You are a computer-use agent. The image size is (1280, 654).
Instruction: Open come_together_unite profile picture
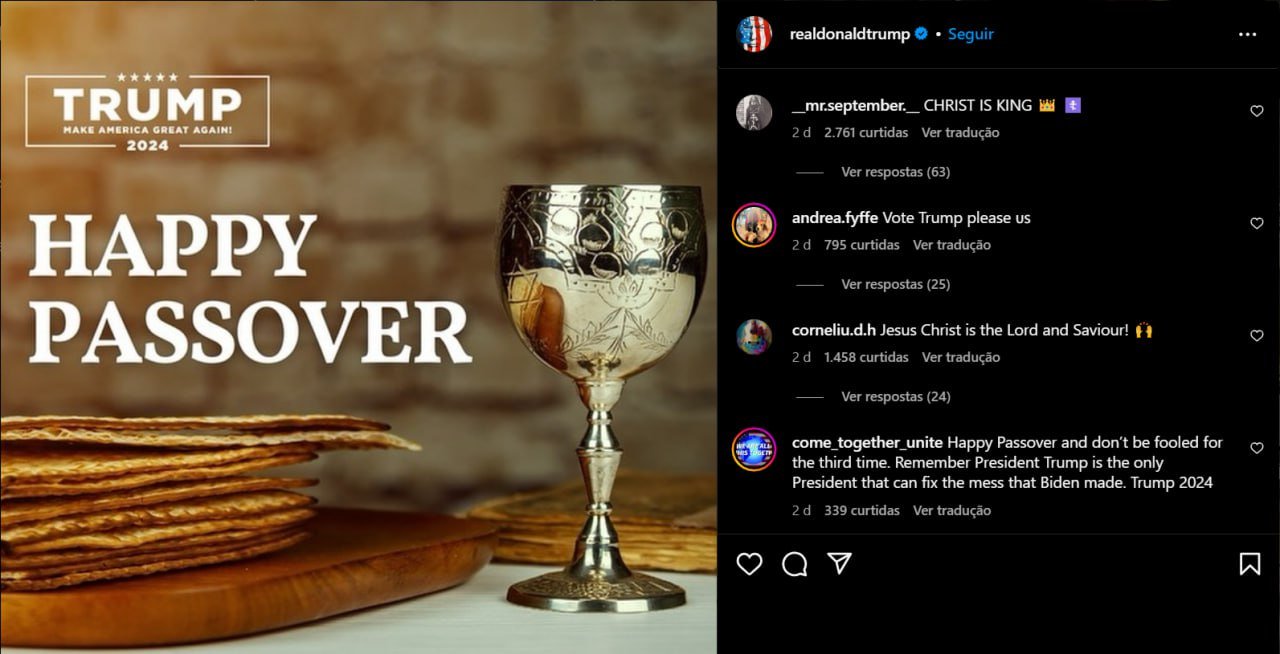[754, 449]
